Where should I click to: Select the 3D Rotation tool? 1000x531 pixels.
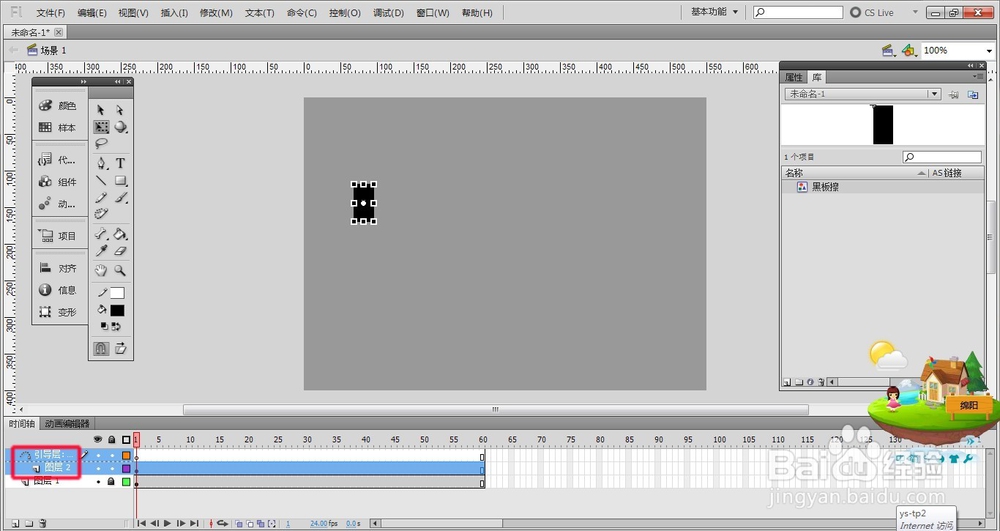tap(120, 127)
